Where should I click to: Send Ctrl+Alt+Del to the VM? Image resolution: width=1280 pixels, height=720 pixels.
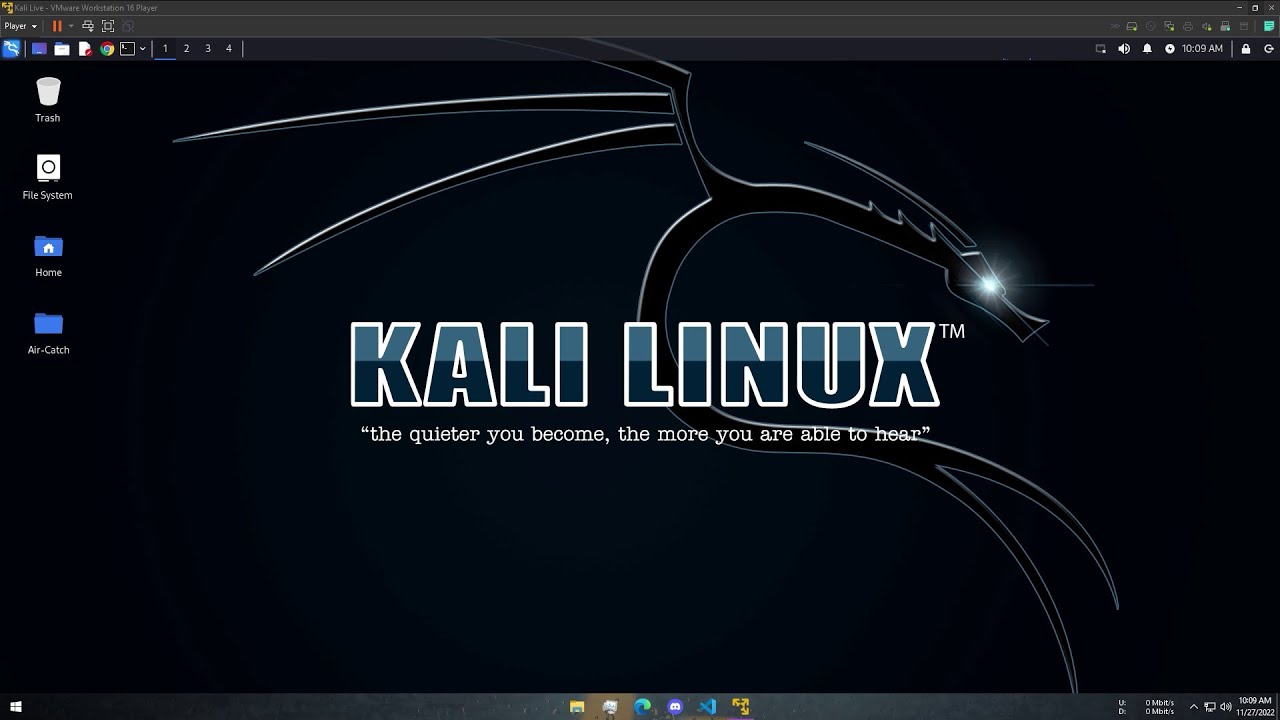(88, 26)
